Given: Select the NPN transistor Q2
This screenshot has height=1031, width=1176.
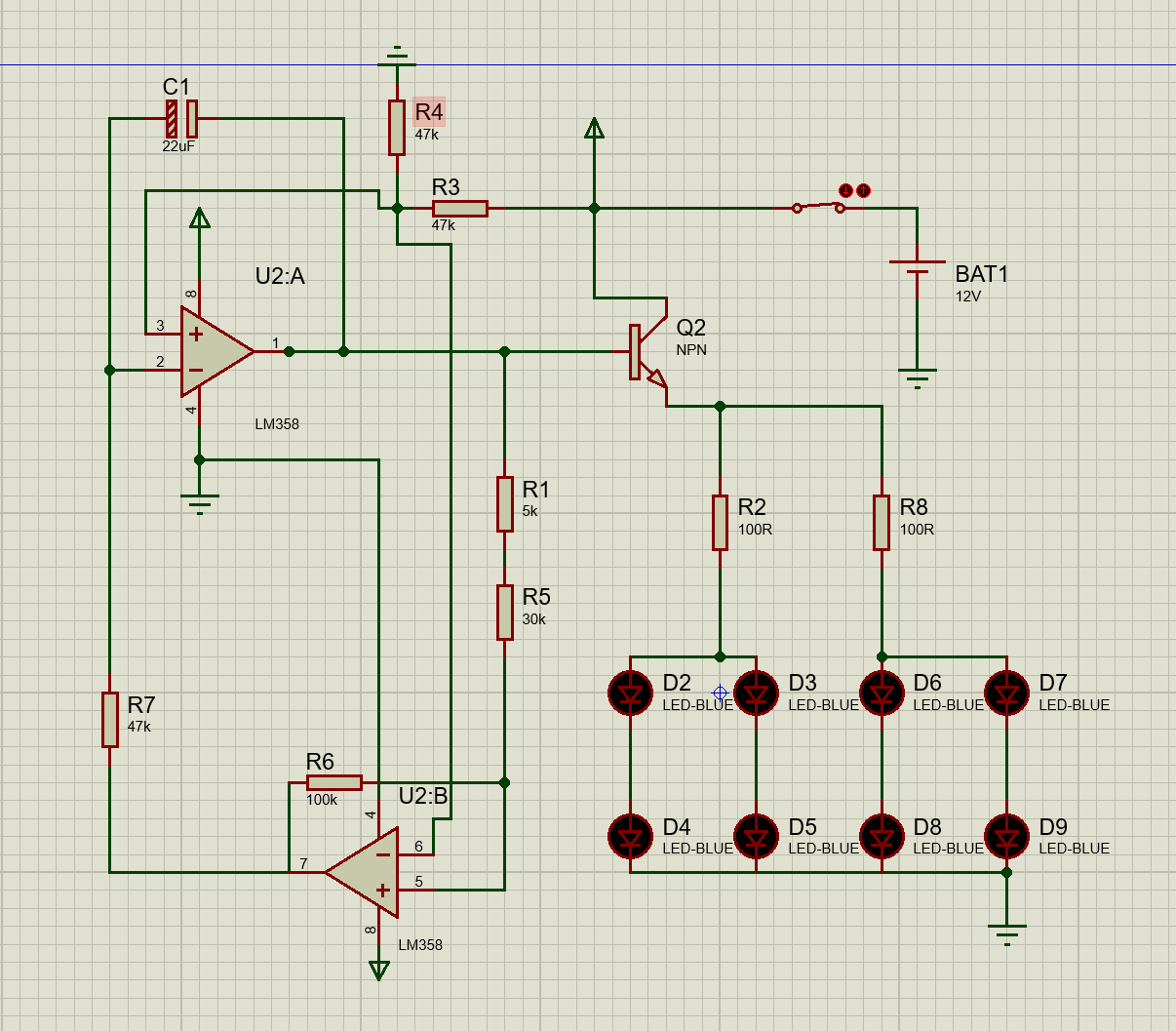Looking at the screenshot, I should (647, 351).
